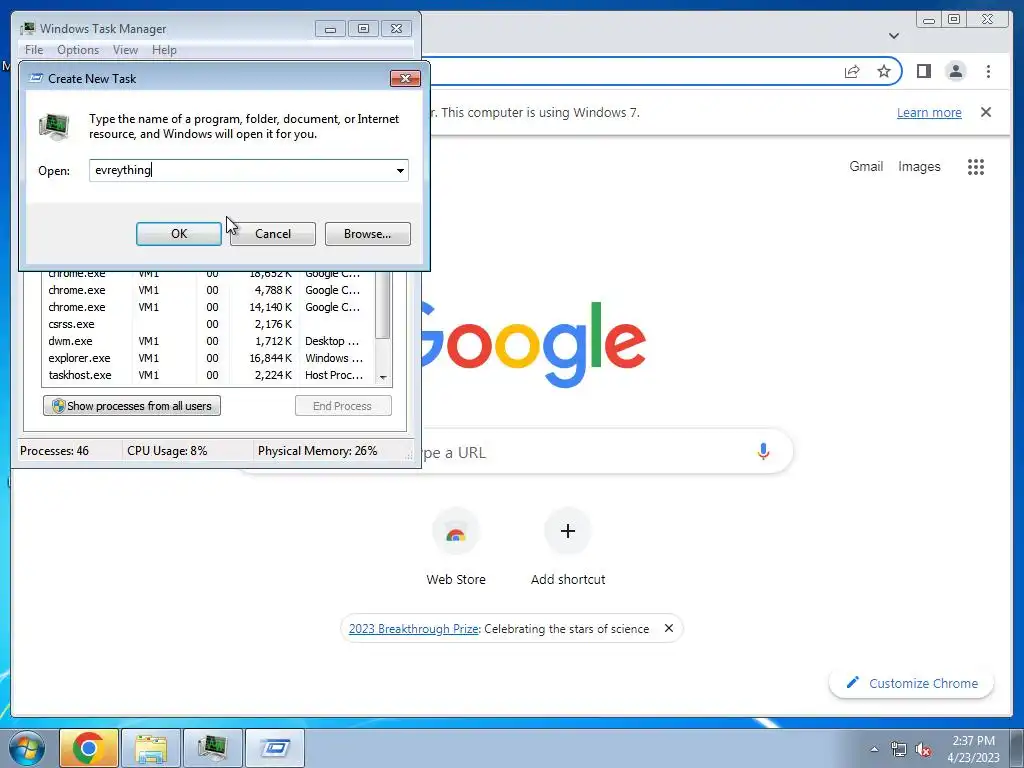Select chrome.exe row with 14,140 K memory
1024x768 pixels.
pyautogui.click(x=208, y=307)
